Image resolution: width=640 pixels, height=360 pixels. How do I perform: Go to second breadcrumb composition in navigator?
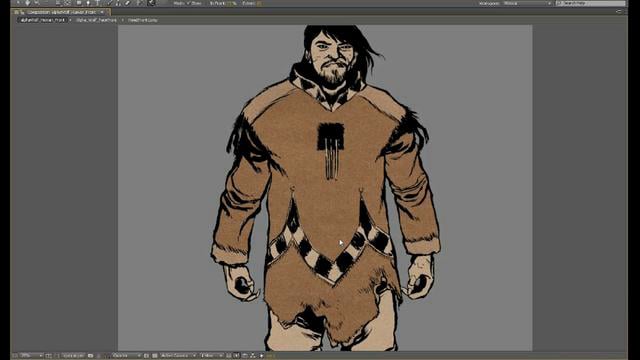click(96, 20)
